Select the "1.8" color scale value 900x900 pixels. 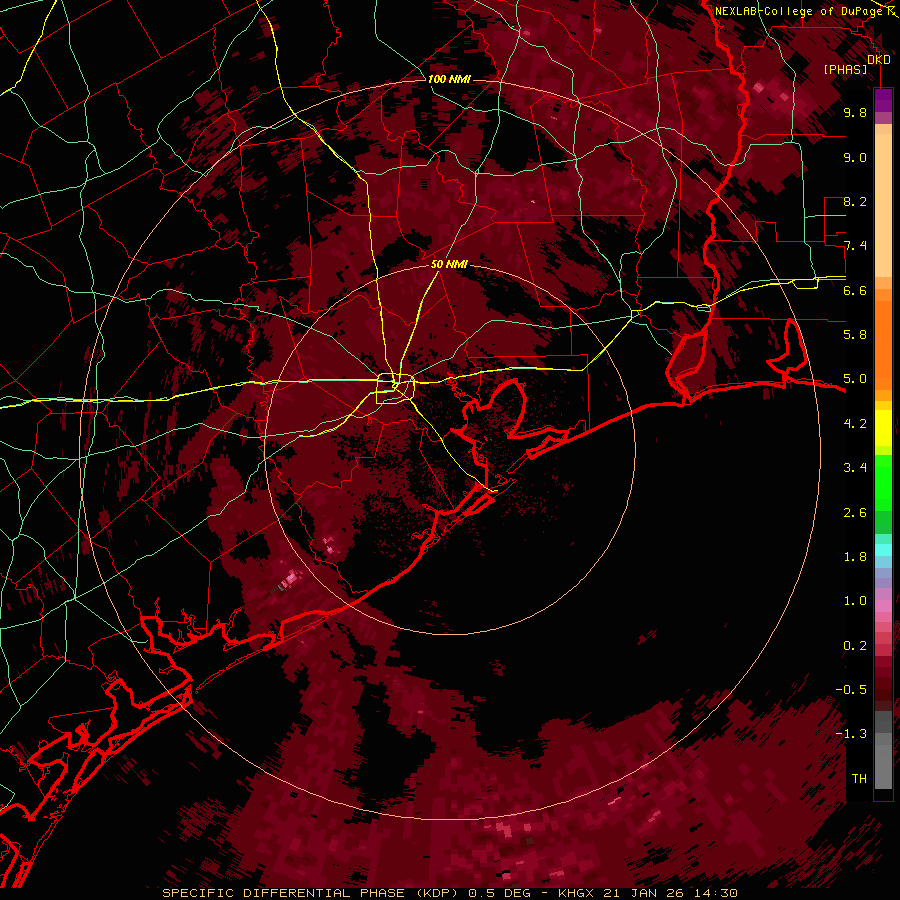tap(855, 557)
